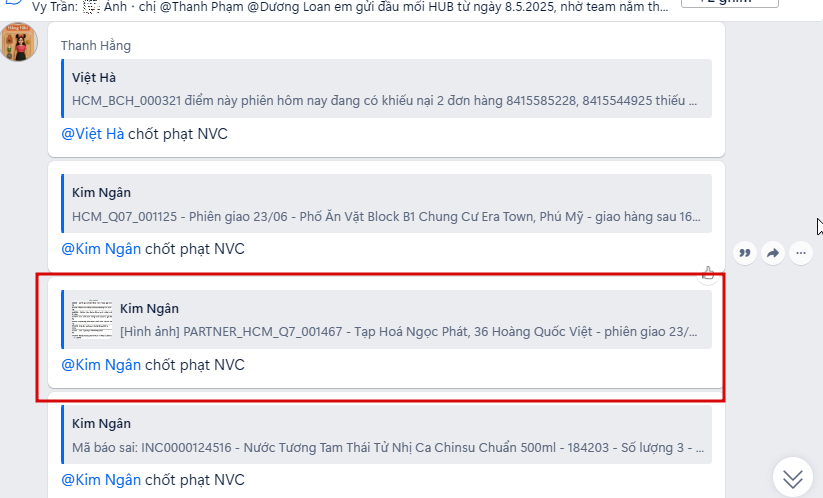
Task: Click the Thanh Hằng sender name
Action: click(x=96, y=46)
